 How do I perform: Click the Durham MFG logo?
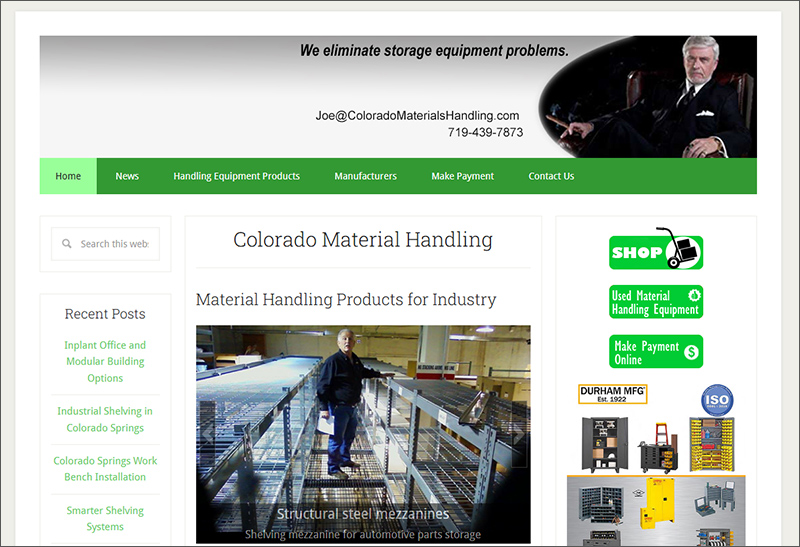click(612, 394)
